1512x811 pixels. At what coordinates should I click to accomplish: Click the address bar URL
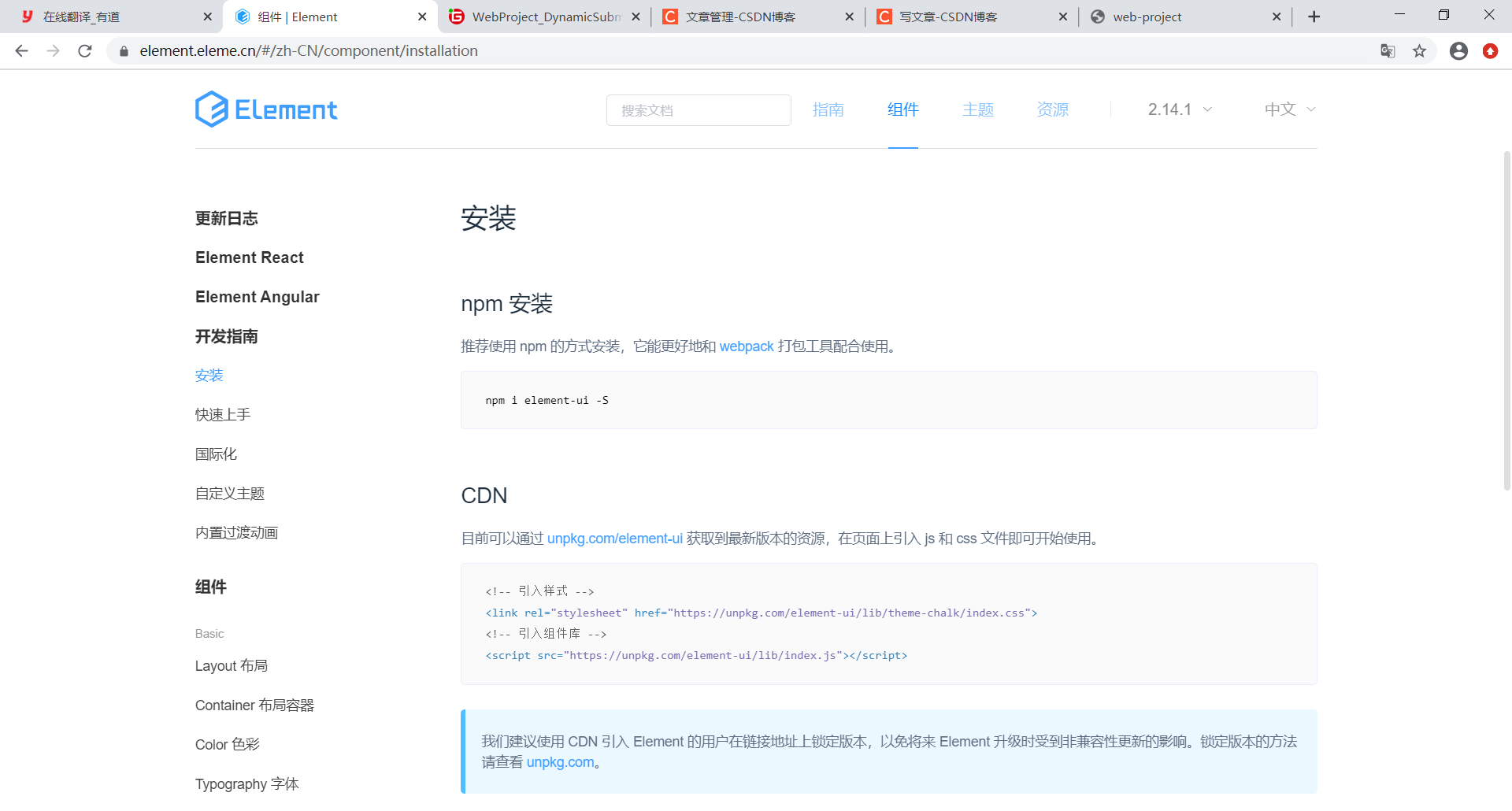pyautogui.click(x=309, y=51)
